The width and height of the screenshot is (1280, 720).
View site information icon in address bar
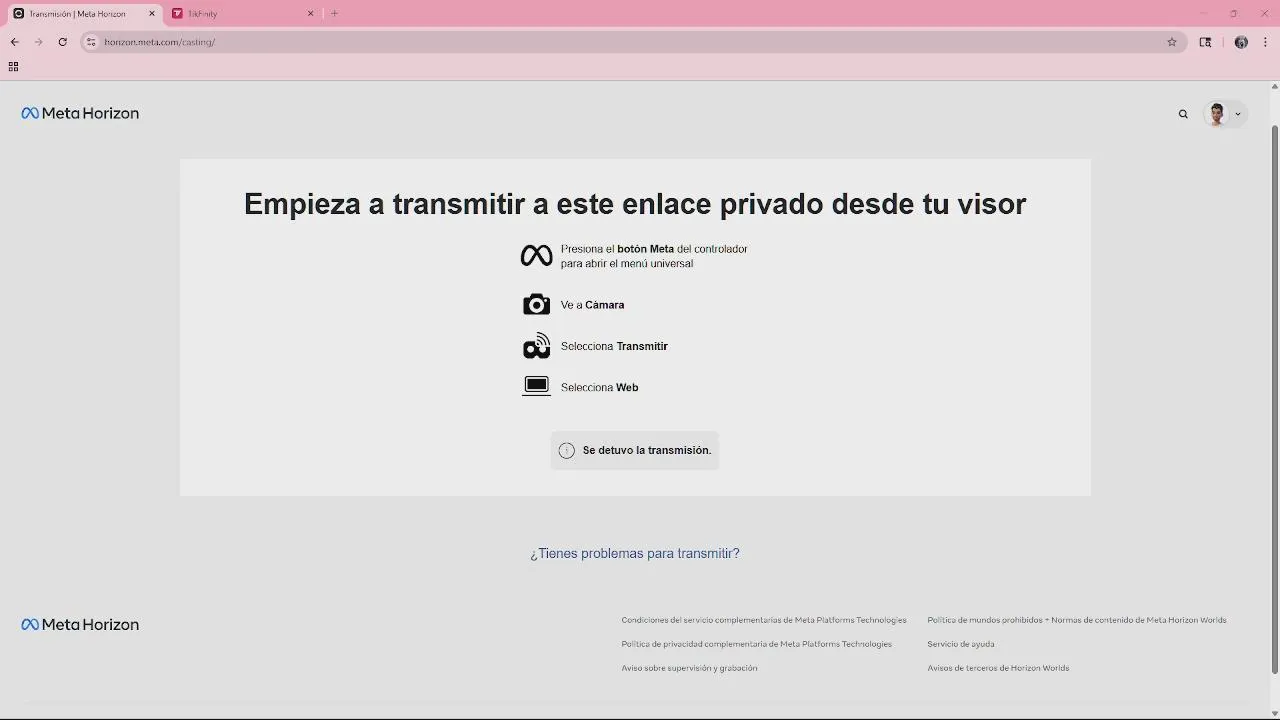[x=91, y=42]
